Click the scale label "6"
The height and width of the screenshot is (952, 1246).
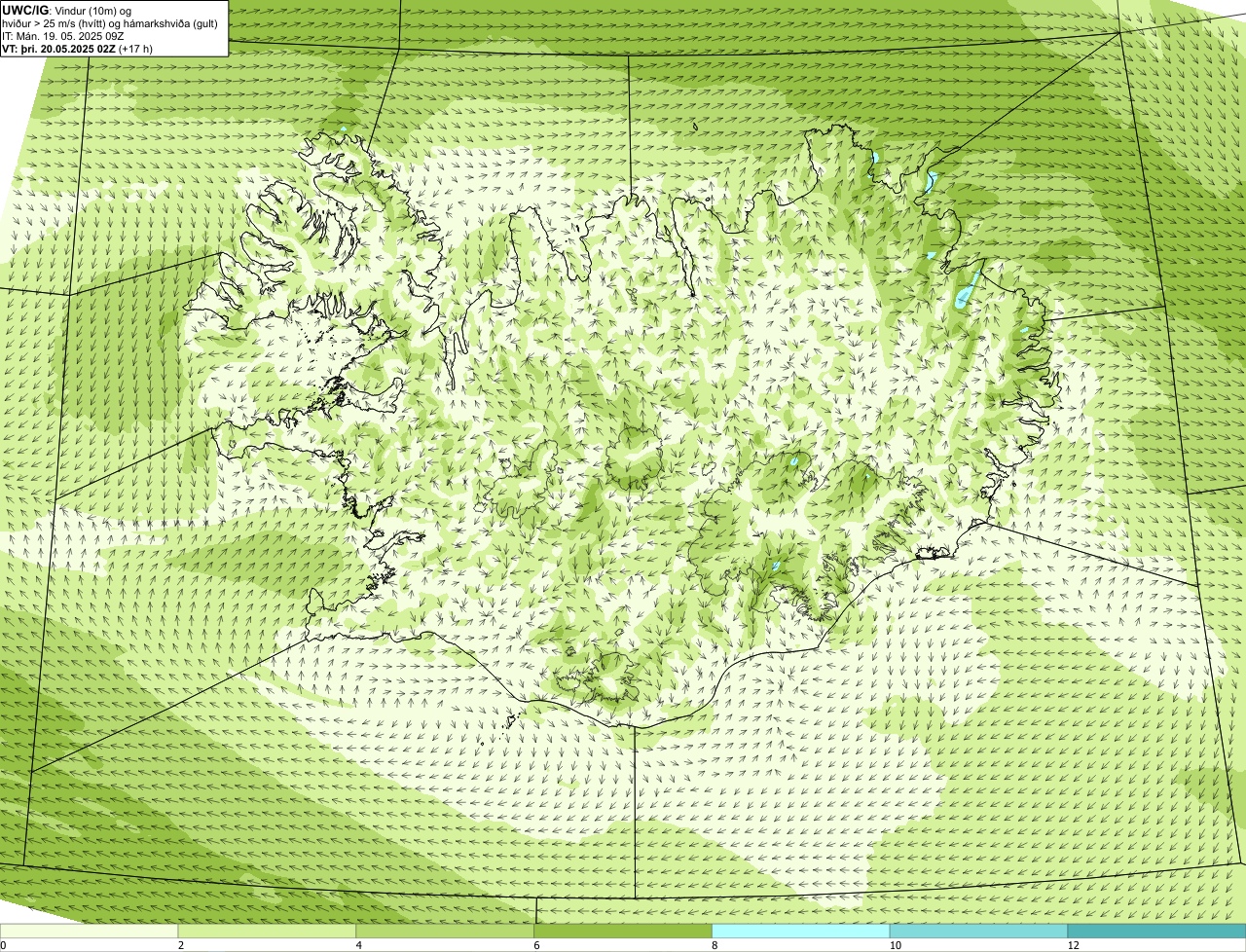coord(536,945)
